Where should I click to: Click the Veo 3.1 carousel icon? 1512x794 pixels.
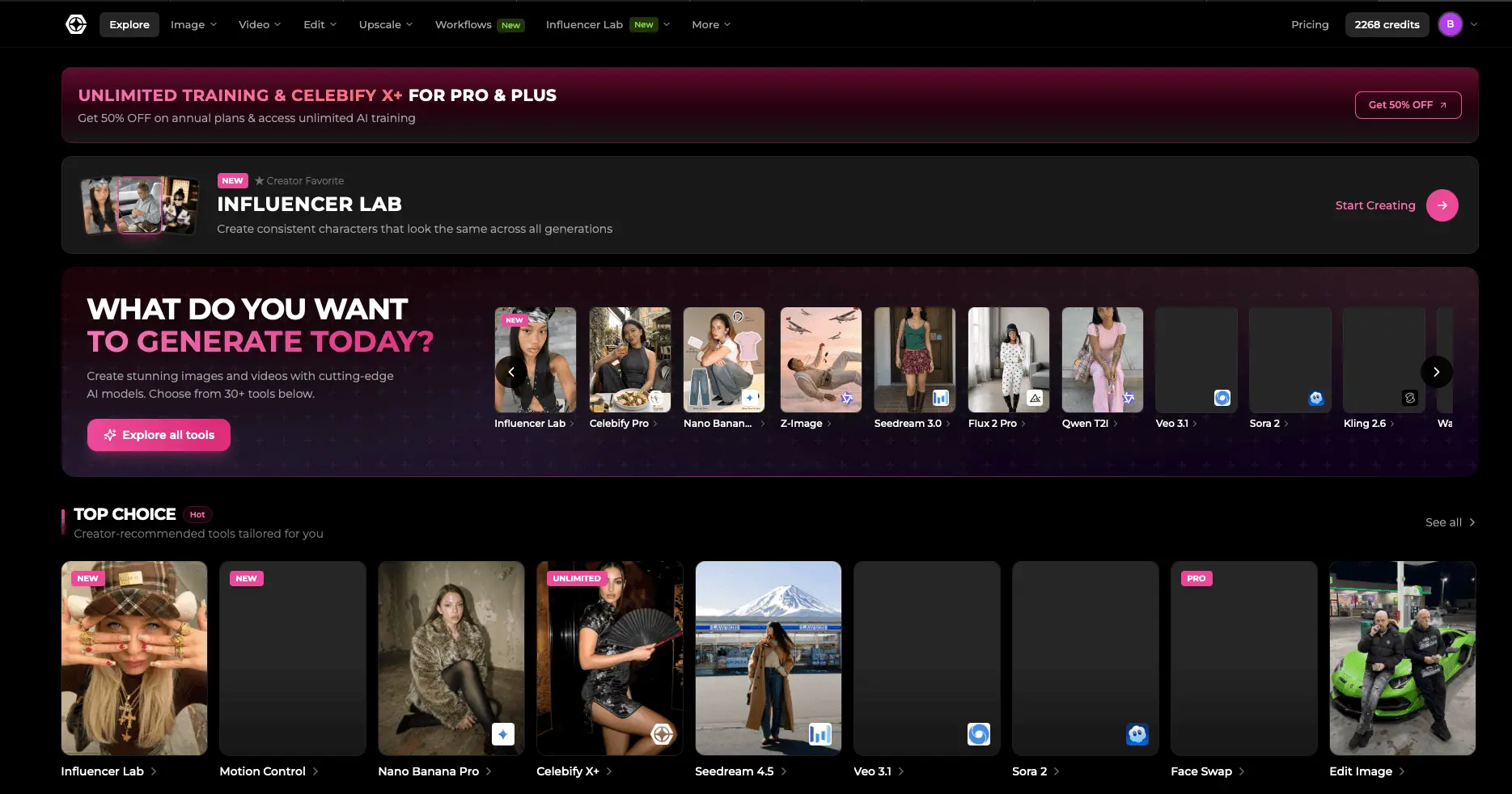click(1222, 398)
